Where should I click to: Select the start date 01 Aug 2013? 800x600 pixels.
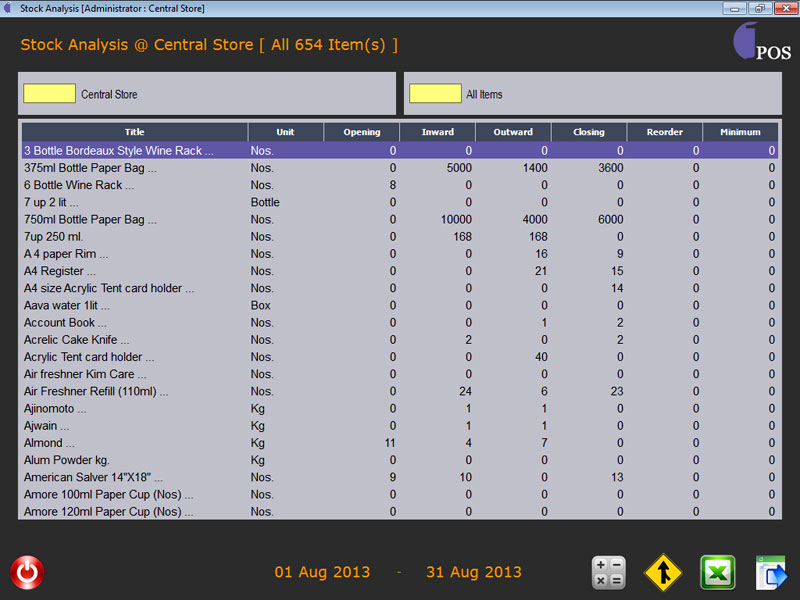(322, 572)
